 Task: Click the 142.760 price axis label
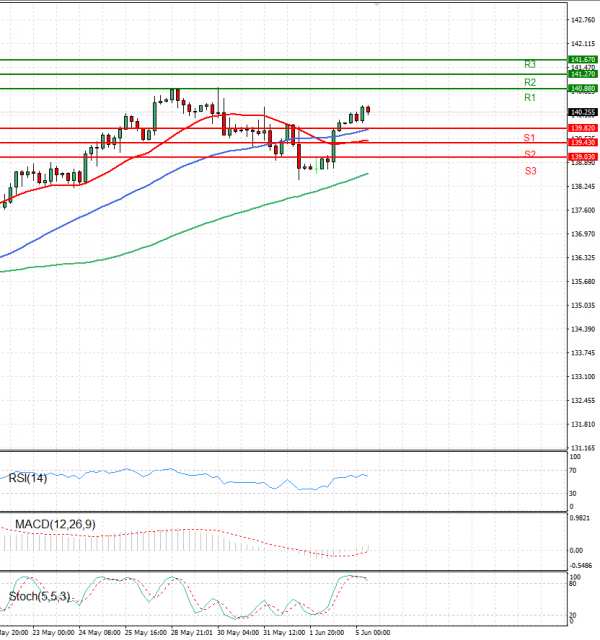click(584, 20)
